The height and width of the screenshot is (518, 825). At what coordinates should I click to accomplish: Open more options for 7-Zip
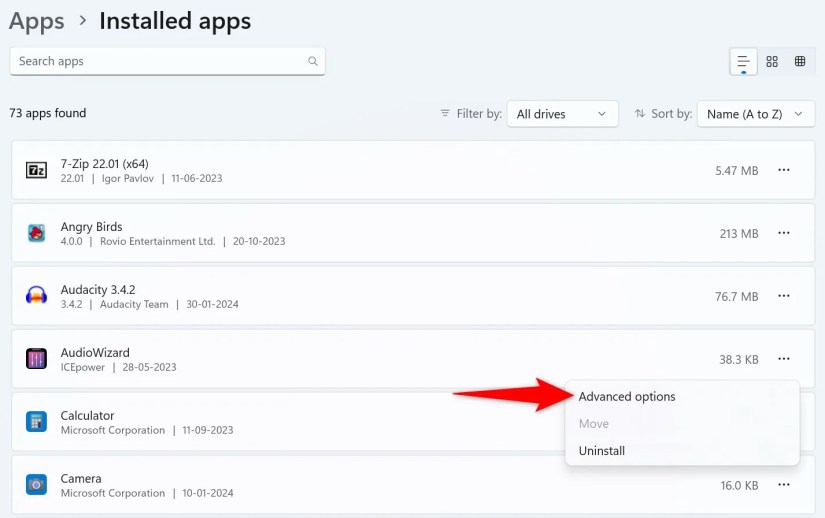784,171
